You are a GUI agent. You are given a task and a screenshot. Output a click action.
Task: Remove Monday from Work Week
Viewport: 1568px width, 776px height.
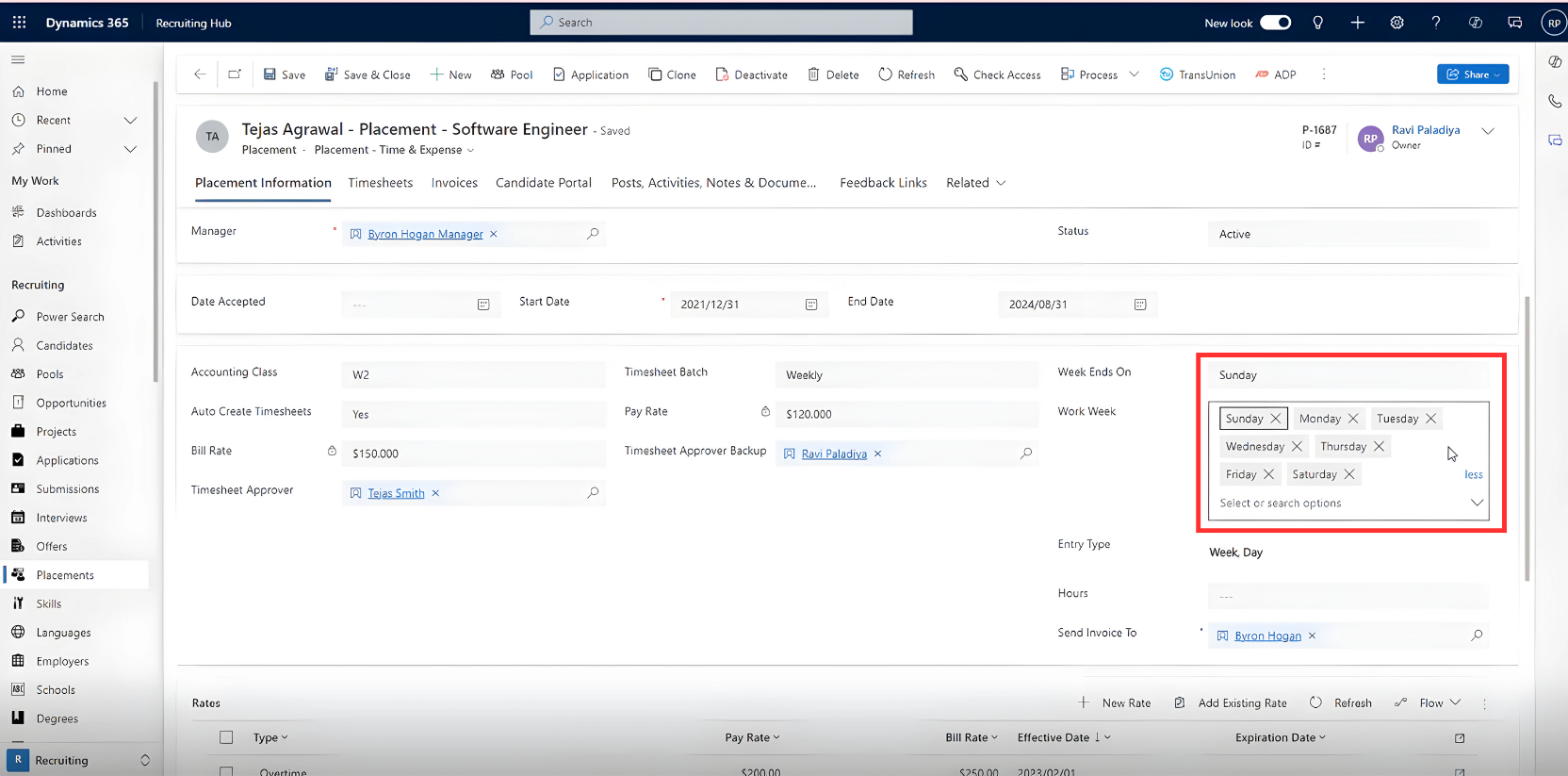pyautogui.click(x=1353, y=419)
